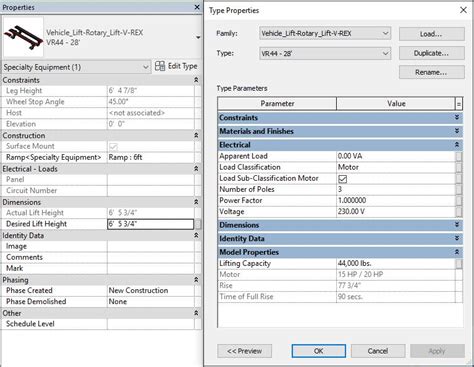Collapse the Electrical - Loads section

click(196, 169)
